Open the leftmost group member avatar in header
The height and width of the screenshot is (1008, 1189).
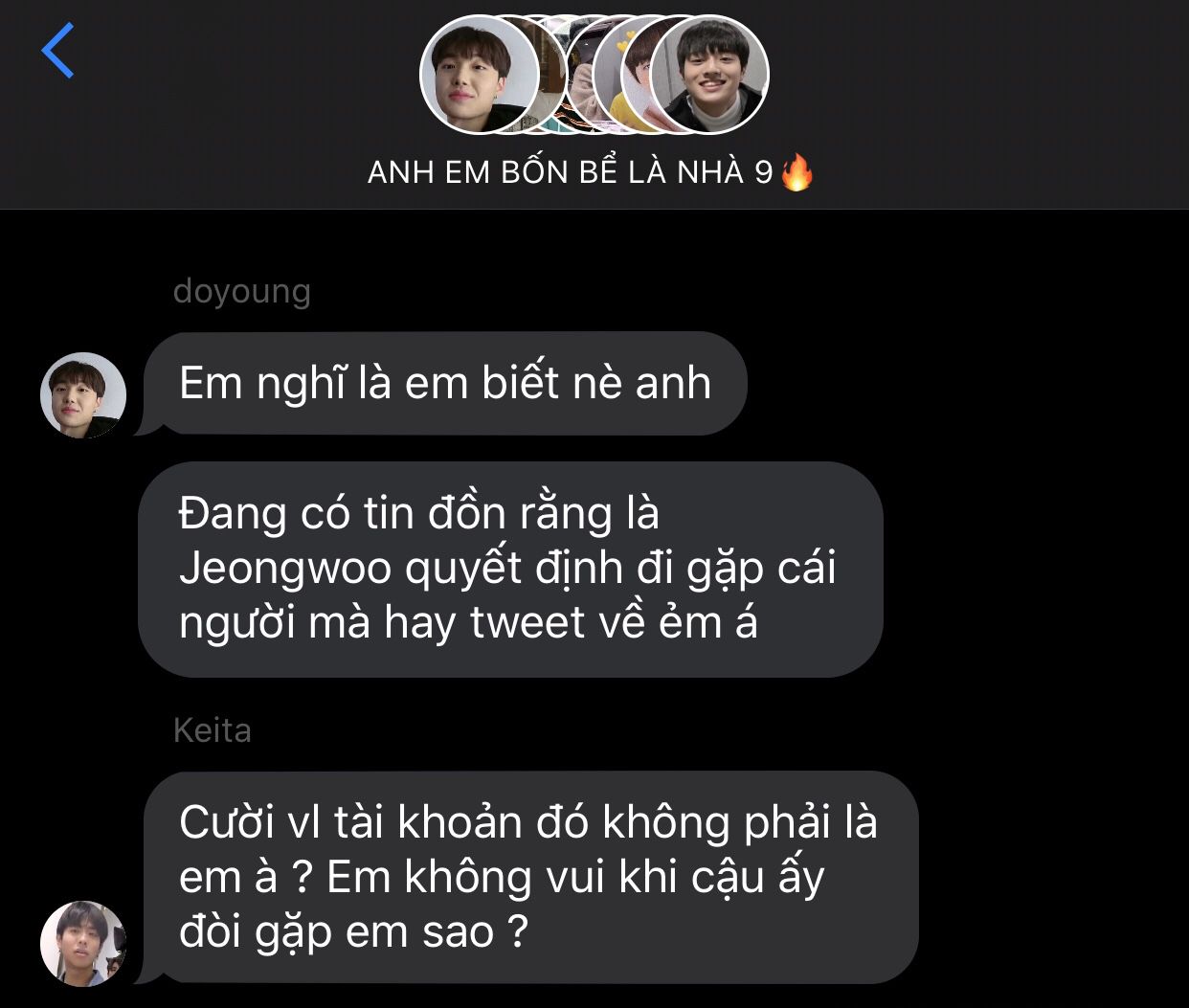pyautogui.click(x=481, y=74)
